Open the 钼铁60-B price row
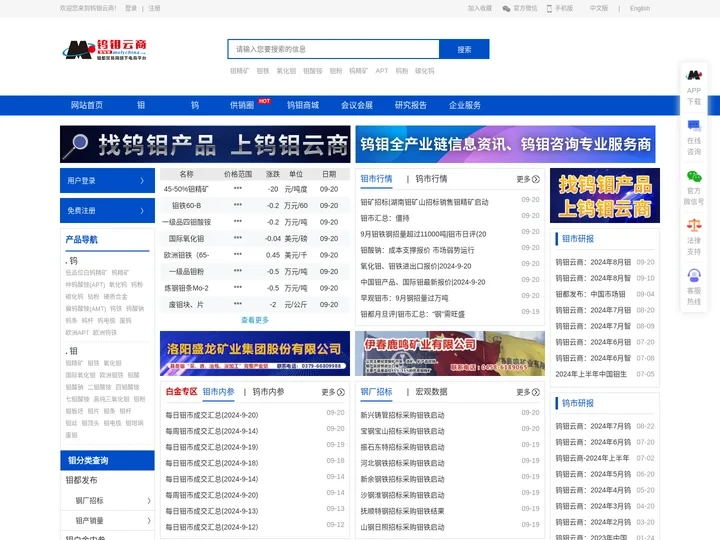 255,205
